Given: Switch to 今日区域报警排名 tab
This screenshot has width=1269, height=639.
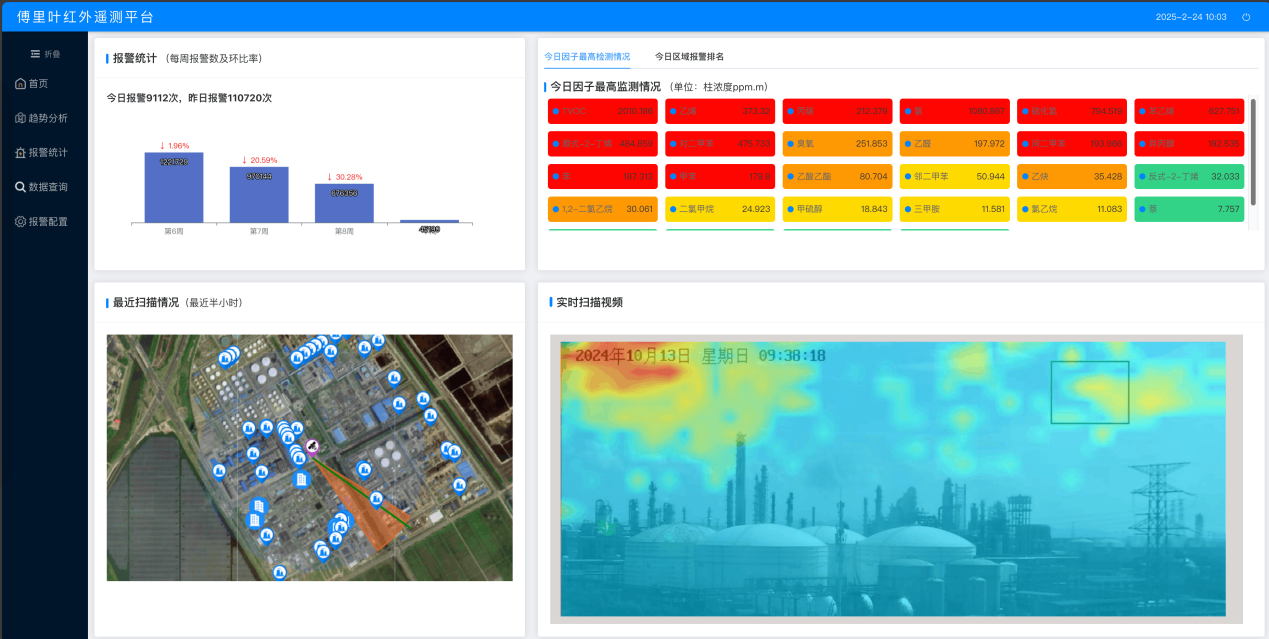Looking at the screenshot, I should [x=689, y=57].
